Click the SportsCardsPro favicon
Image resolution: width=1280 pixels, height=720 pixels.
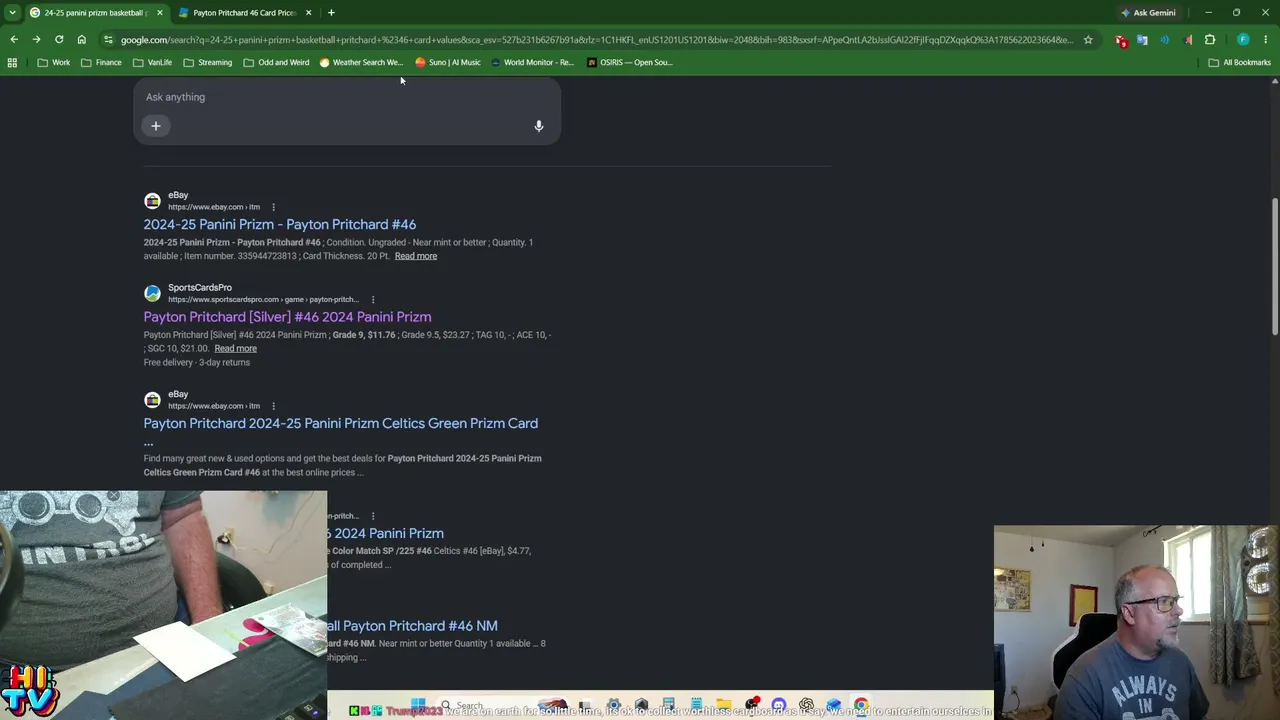(152, 293)
